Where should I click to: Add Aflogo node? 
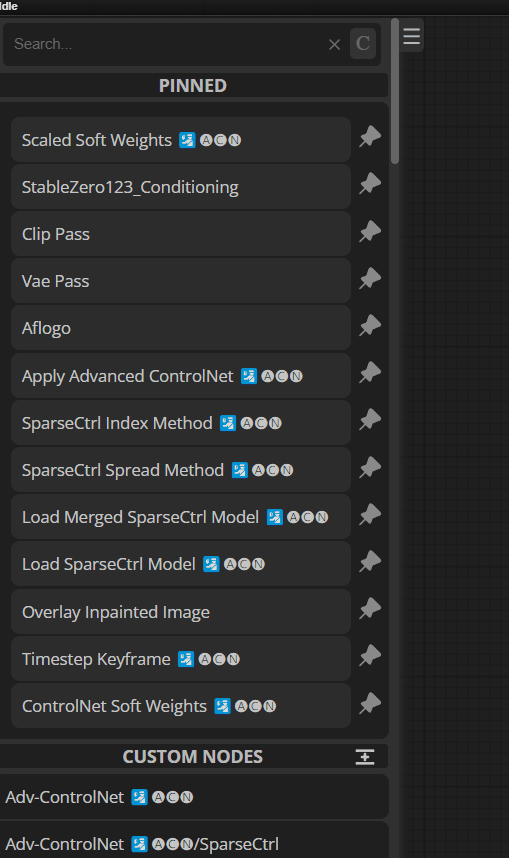click(181, 328)
